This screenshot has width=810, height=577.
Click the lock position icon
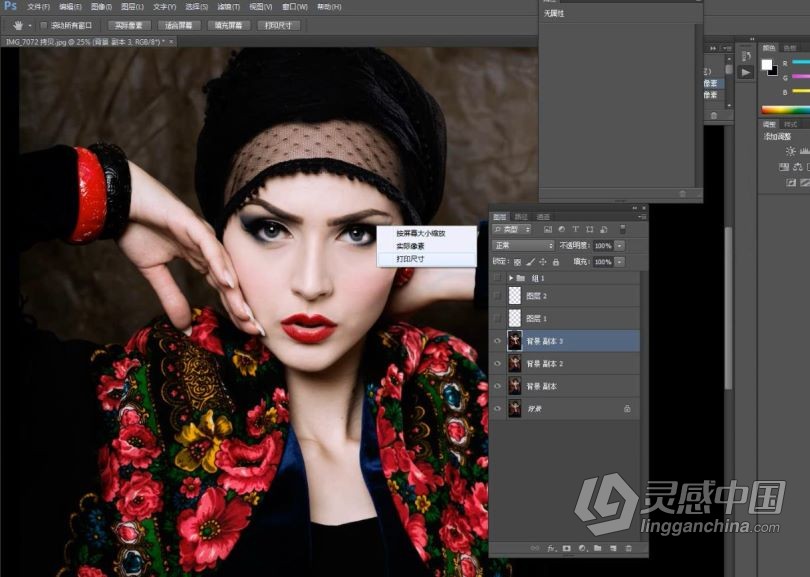pos(543,262)
